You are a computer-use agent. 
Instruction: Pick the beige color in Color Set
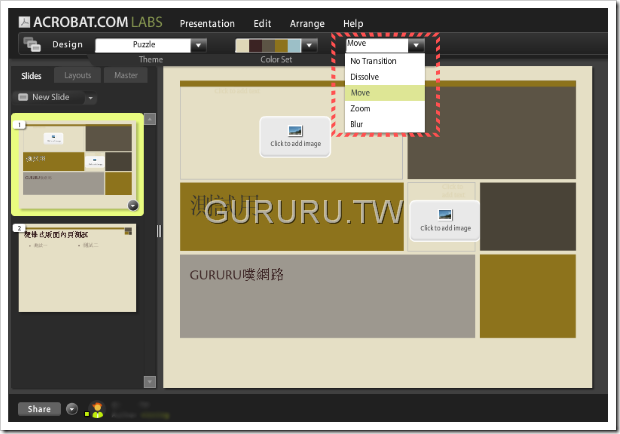(x=242, y=45)
